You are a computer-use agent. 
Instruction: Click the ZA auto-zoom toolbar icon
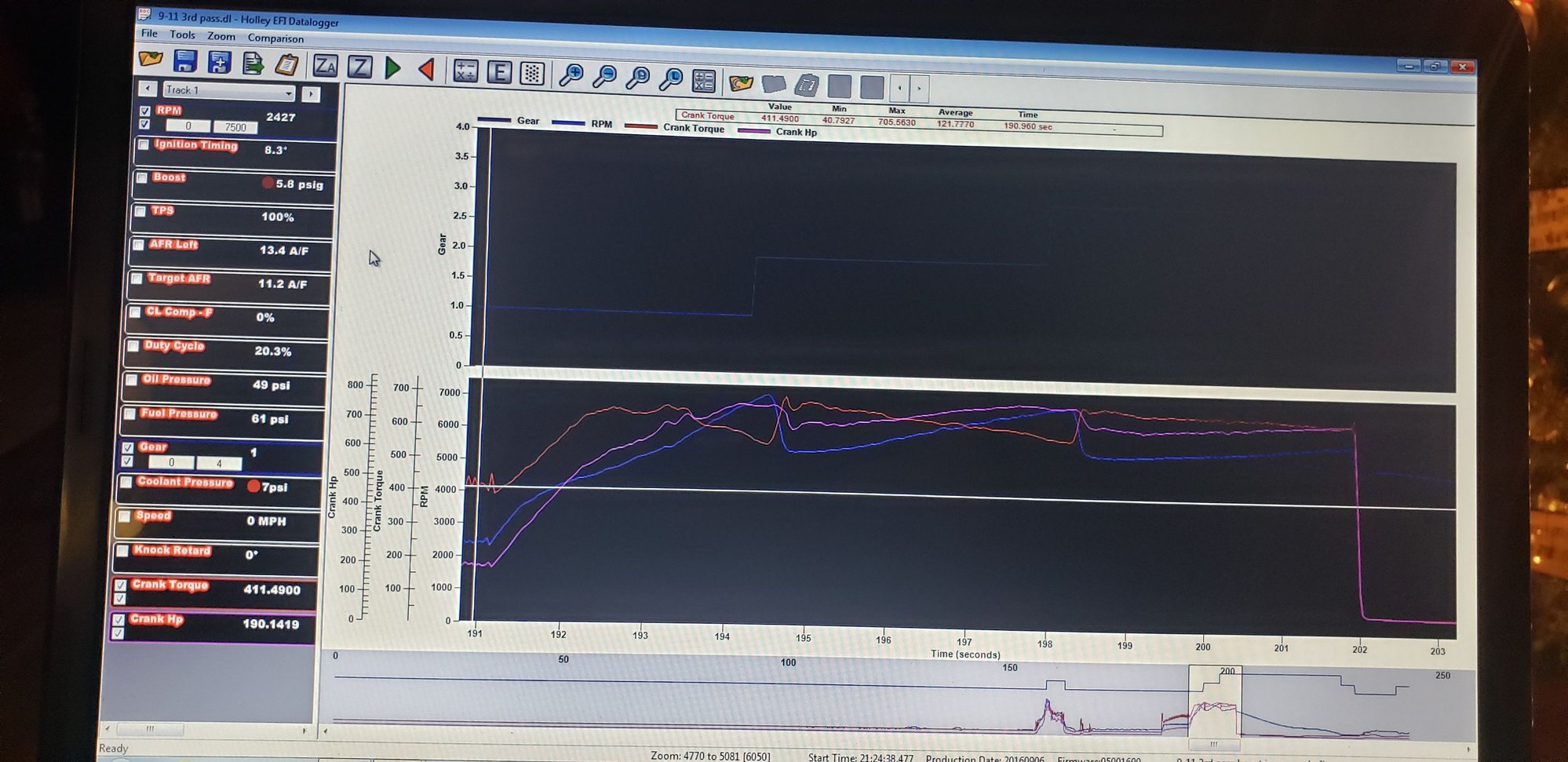click(325, 66)
